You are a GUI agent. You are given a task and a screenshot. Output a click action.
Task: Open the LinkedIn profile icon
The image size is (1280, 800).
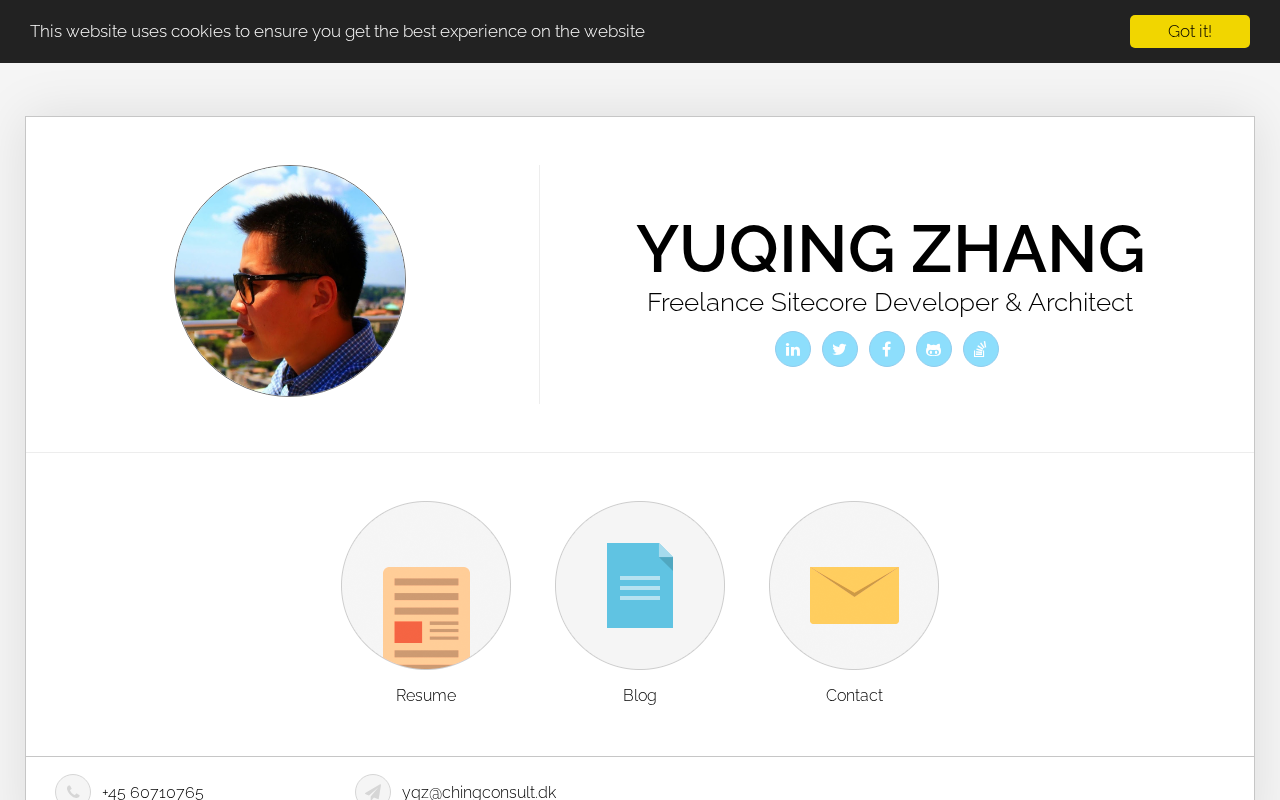(x=793, y=349)
